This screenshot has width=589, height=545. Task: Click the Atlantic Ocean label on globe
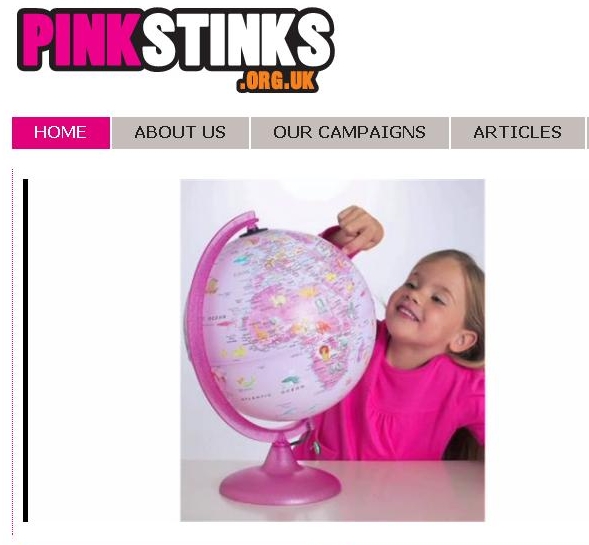pyautogui.click(x=272, y=393)
